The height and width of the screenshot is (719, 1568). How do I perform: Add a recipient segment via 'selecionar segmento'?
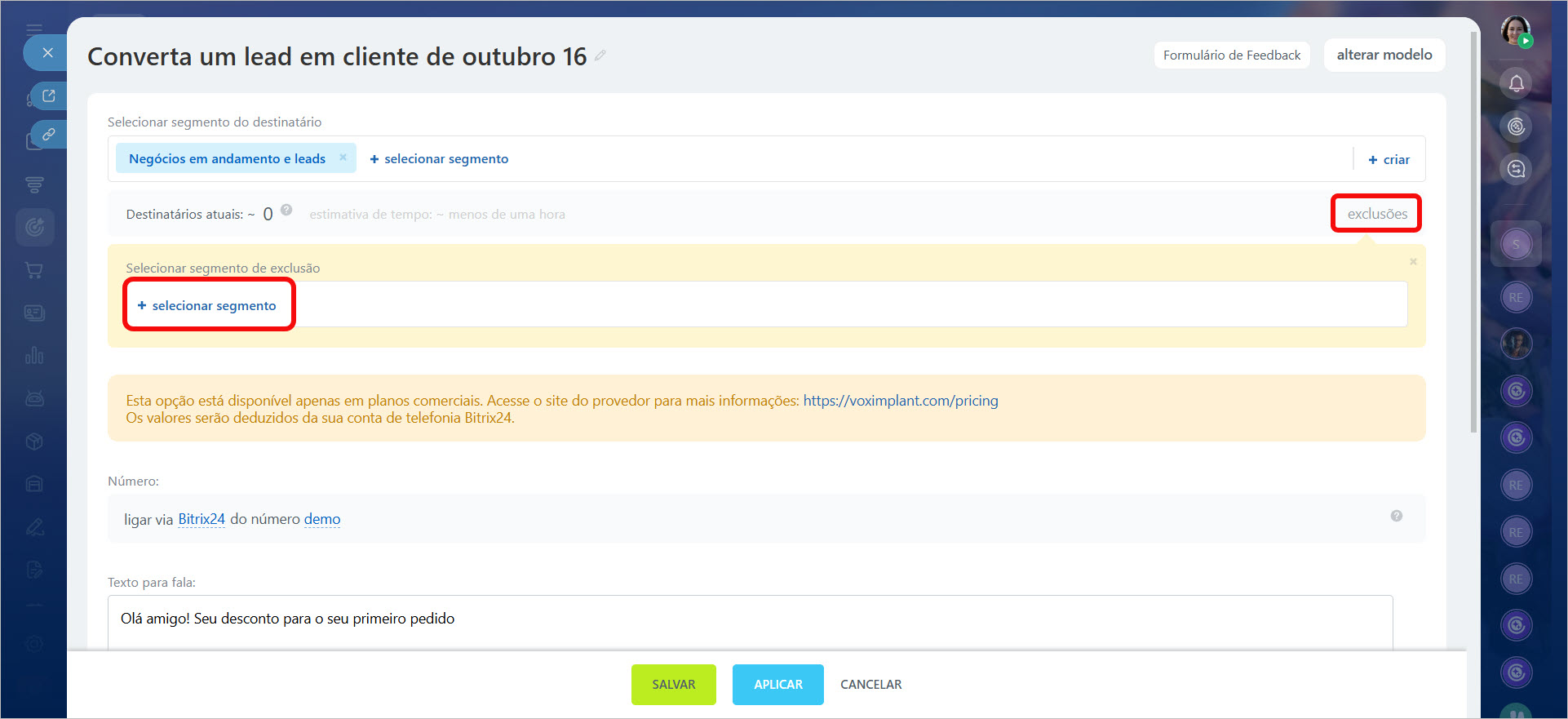[439, 159]
